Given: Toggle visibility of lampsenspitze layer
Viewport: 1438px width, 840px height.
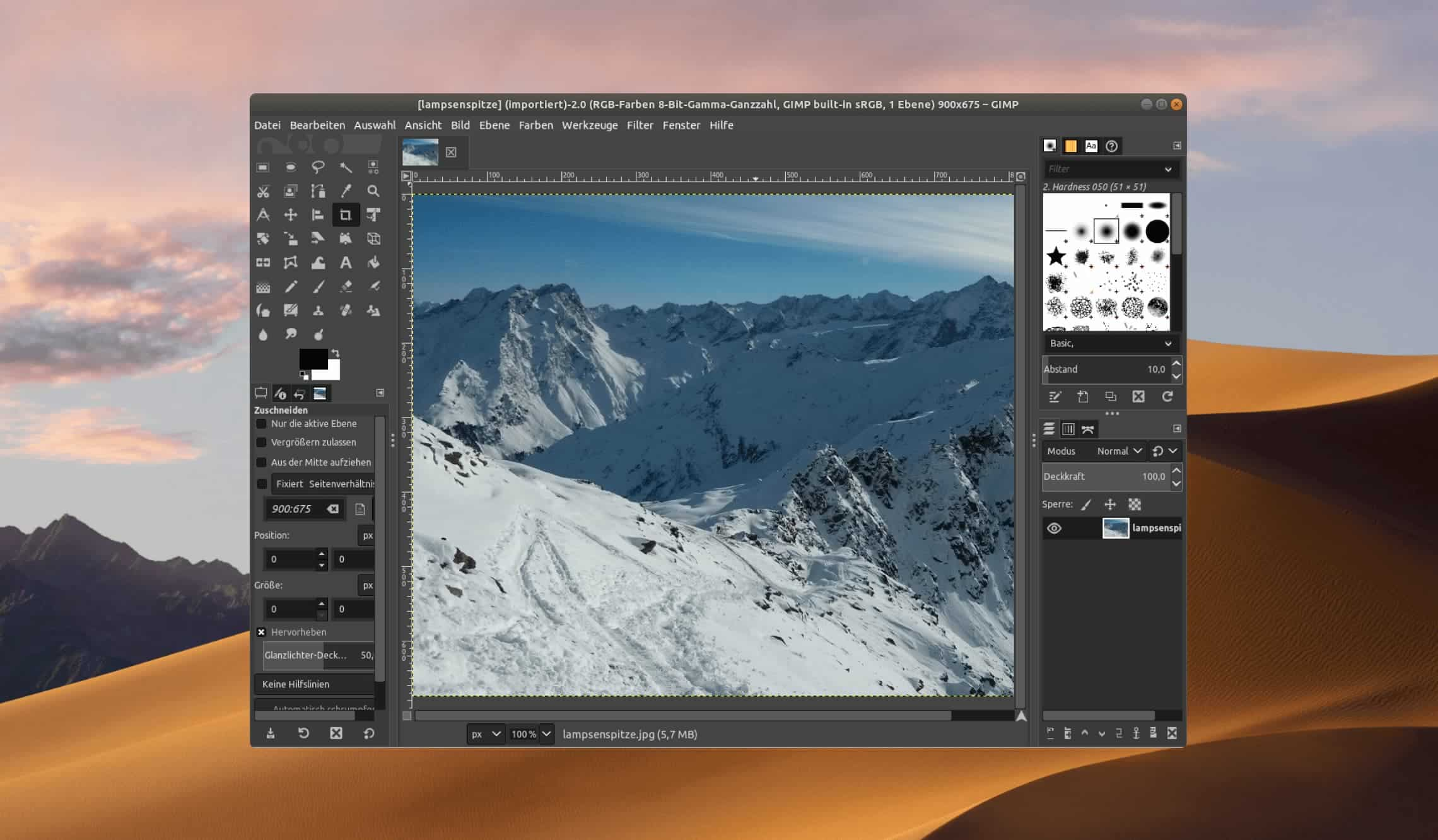Looking at the screenshot, I should click(x=1055, y=527).
